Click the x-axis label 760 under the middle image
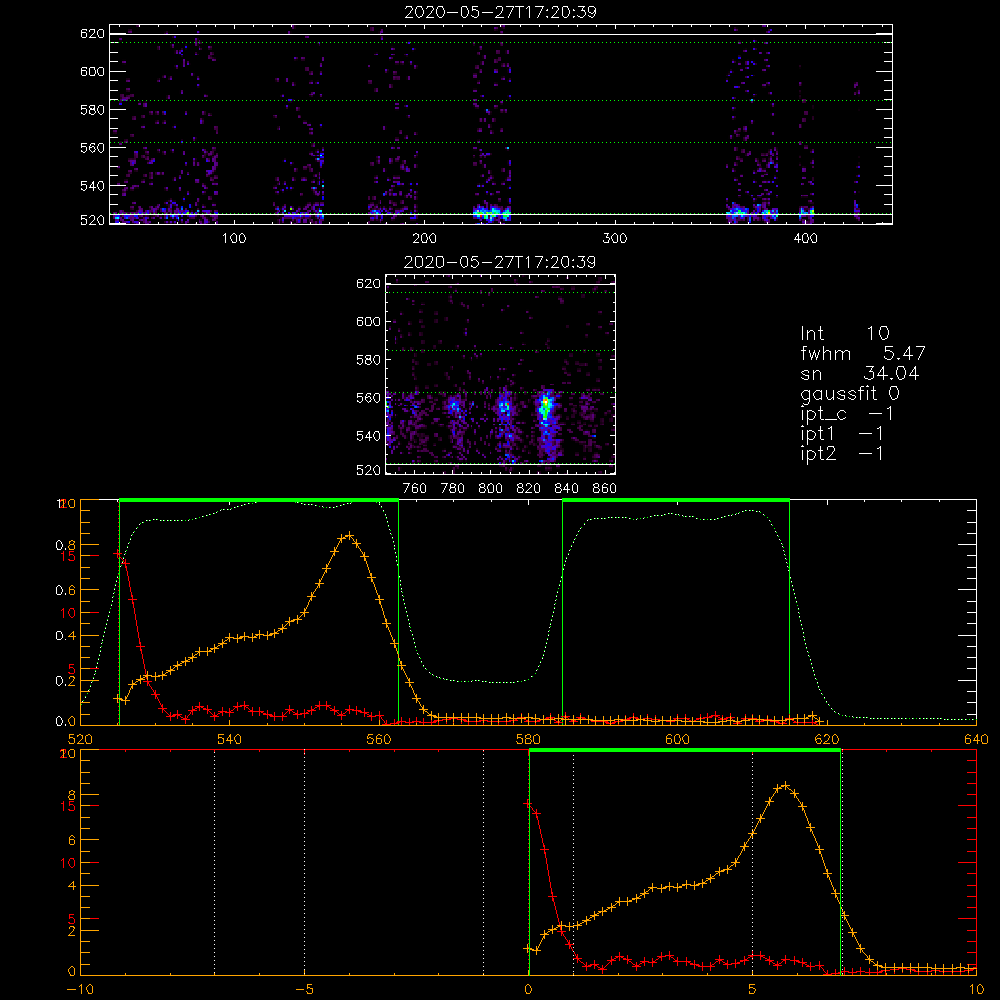Screen dimensions: 1000x1000 click(415, 489)
